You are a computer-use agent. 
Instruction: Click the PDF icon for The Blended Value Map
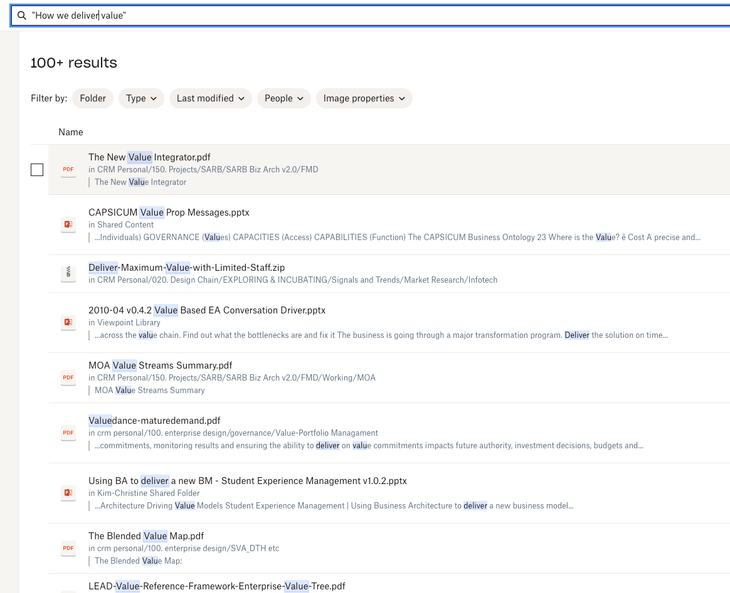pyautogui.click(x=68, y=548)
